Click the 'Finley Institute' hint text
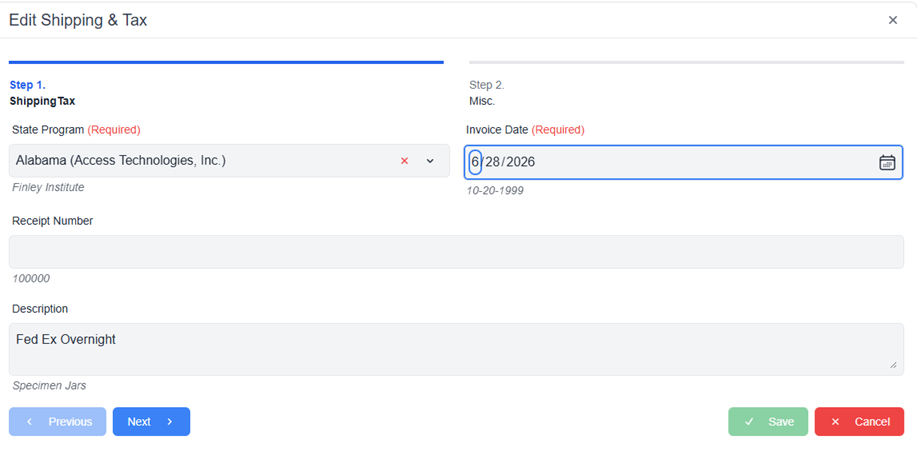917x450 pixels. tap(48, 187)
